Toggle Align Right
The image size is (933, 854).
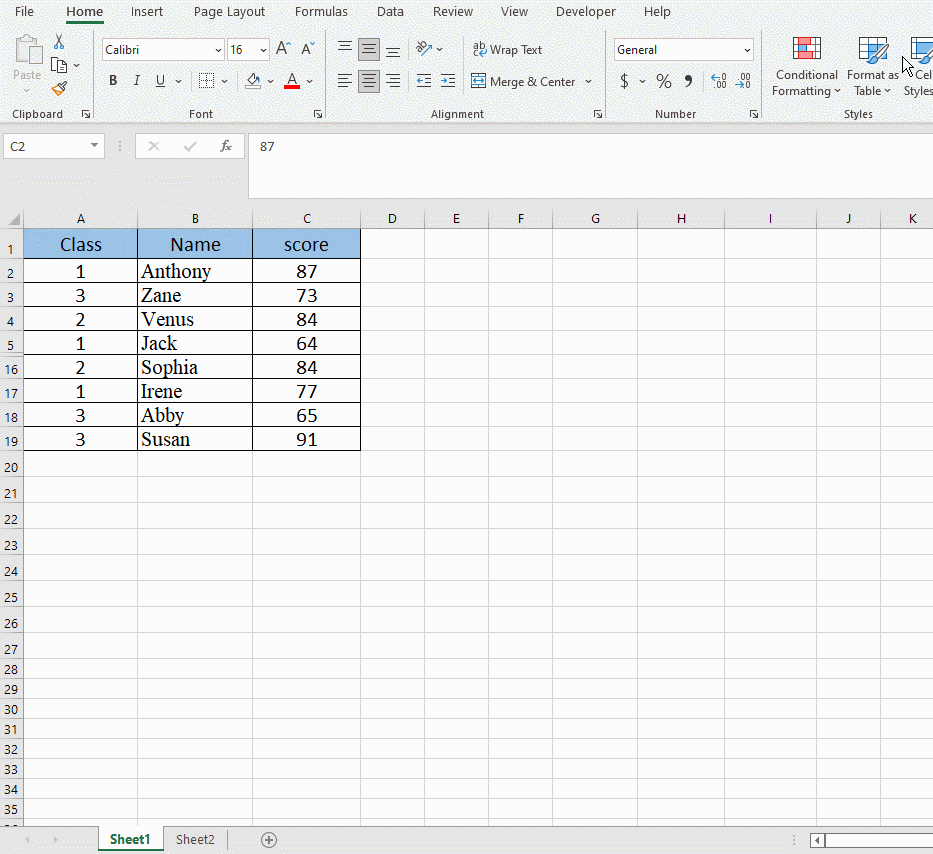pyautogui.click(x=393, y=81)
